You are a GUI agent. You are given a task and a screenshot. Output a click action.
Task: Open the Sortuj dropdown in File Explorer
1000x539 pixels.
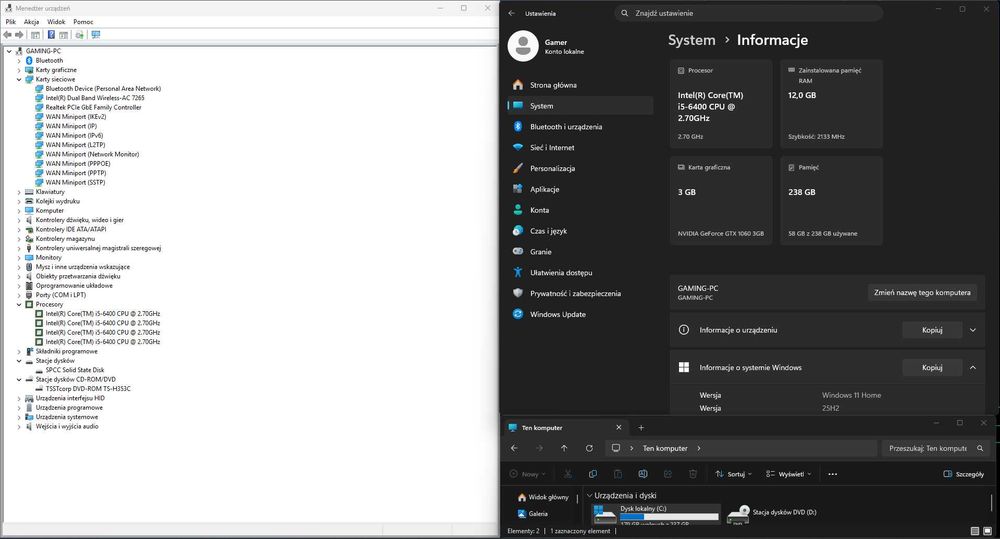tap(733, 474)
